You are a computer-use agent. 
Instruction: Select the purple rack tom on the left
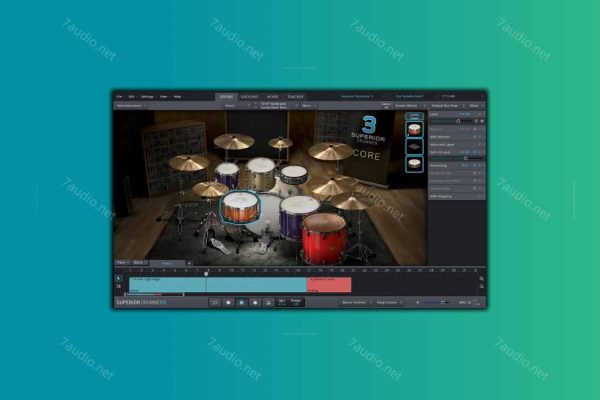[x=227, y=174]
